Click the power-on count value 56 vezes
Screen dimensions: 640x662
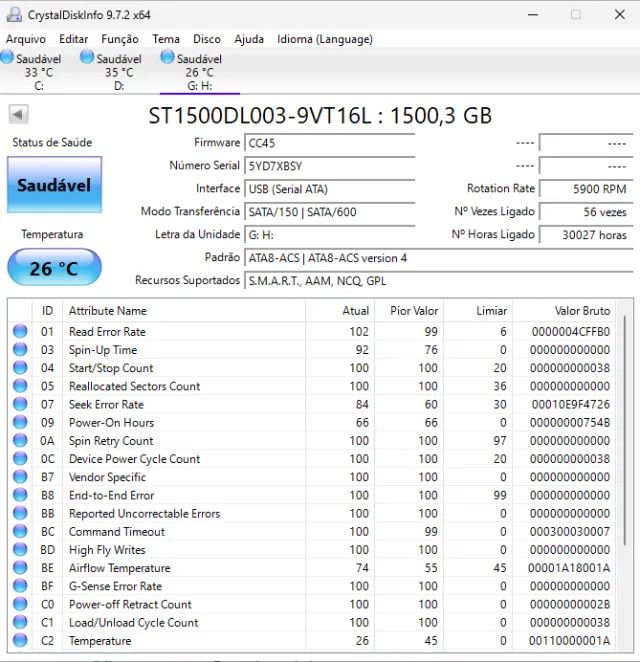586,212
